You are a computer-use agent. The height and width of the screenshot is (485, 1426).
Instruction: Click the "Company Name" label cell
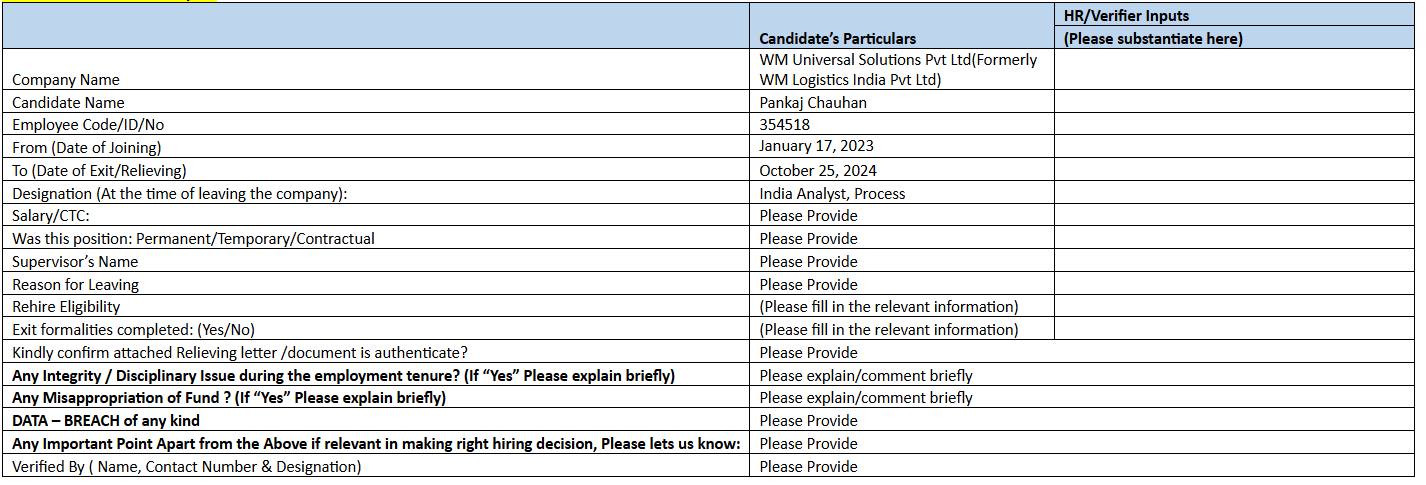click(x=66, y=80)
